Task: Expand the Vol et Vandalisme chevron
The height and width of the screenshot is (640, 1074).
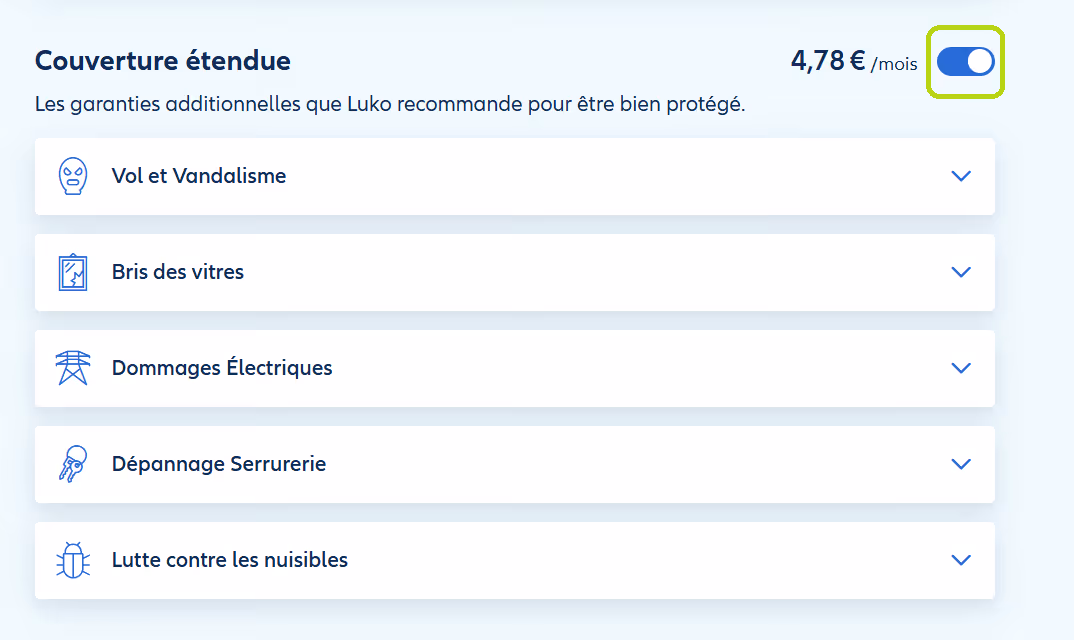Action: point(961,176)
